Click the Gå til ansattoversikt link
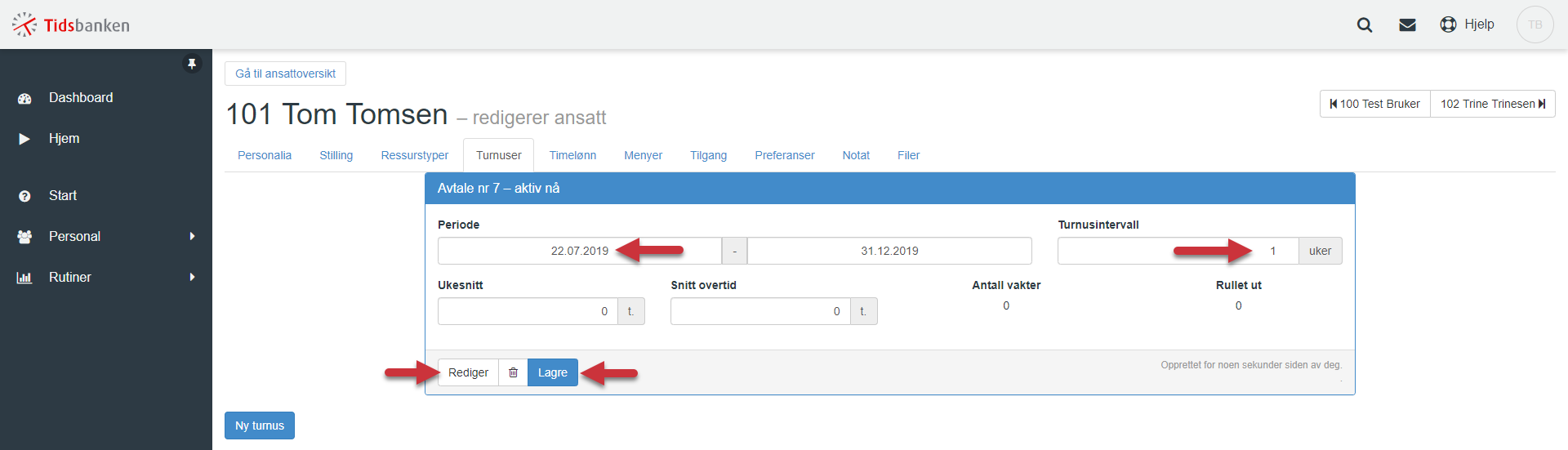The height and width of the screenshot is (450, 1568). point(285,74)
